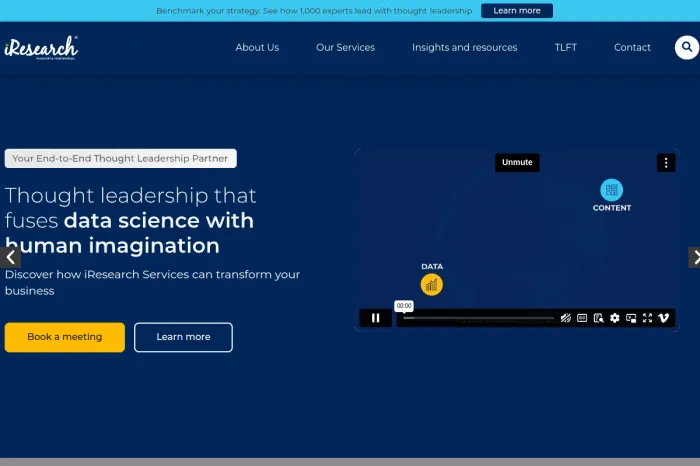
Task: Click the 00:00 video timestamp tooltip
Action: click(x=404, y=306)
